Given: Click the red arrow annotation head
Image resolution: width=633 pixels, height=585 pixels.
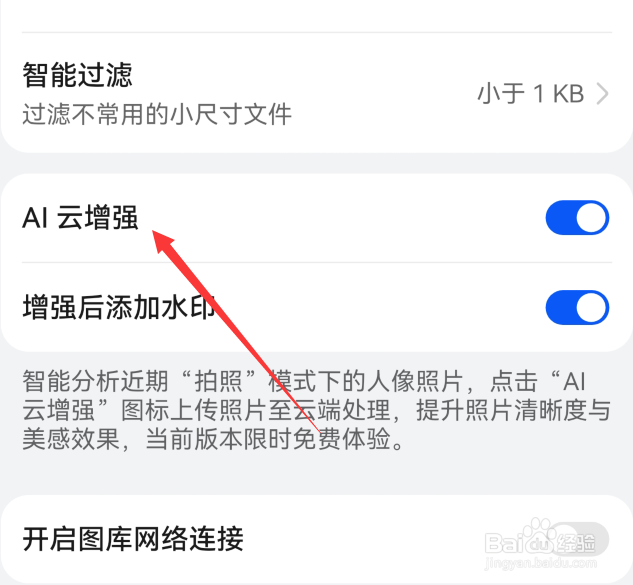Looking at the screenshot, I should 162,240.
